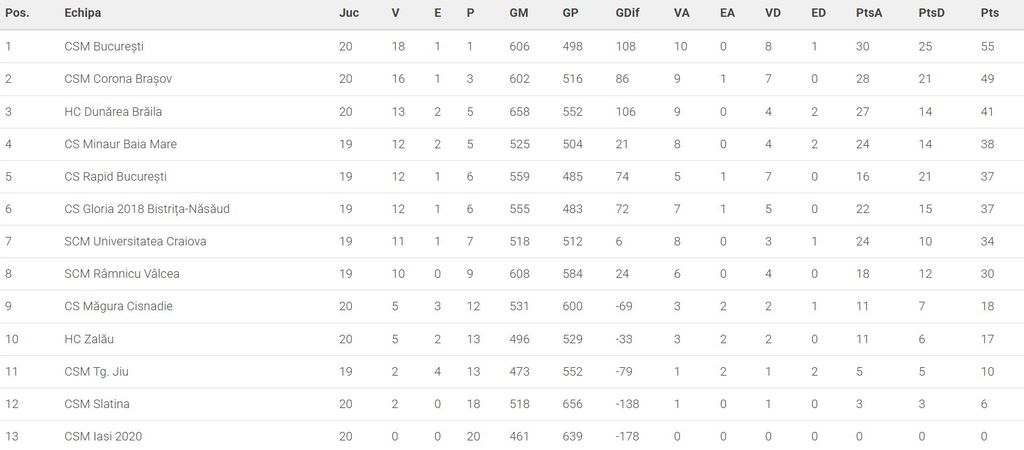This screenshot has width=1024, height=450.
Task: Select CS Gloria 2018 Bistrița-Năsăud
Action: (x=146, y=209)
